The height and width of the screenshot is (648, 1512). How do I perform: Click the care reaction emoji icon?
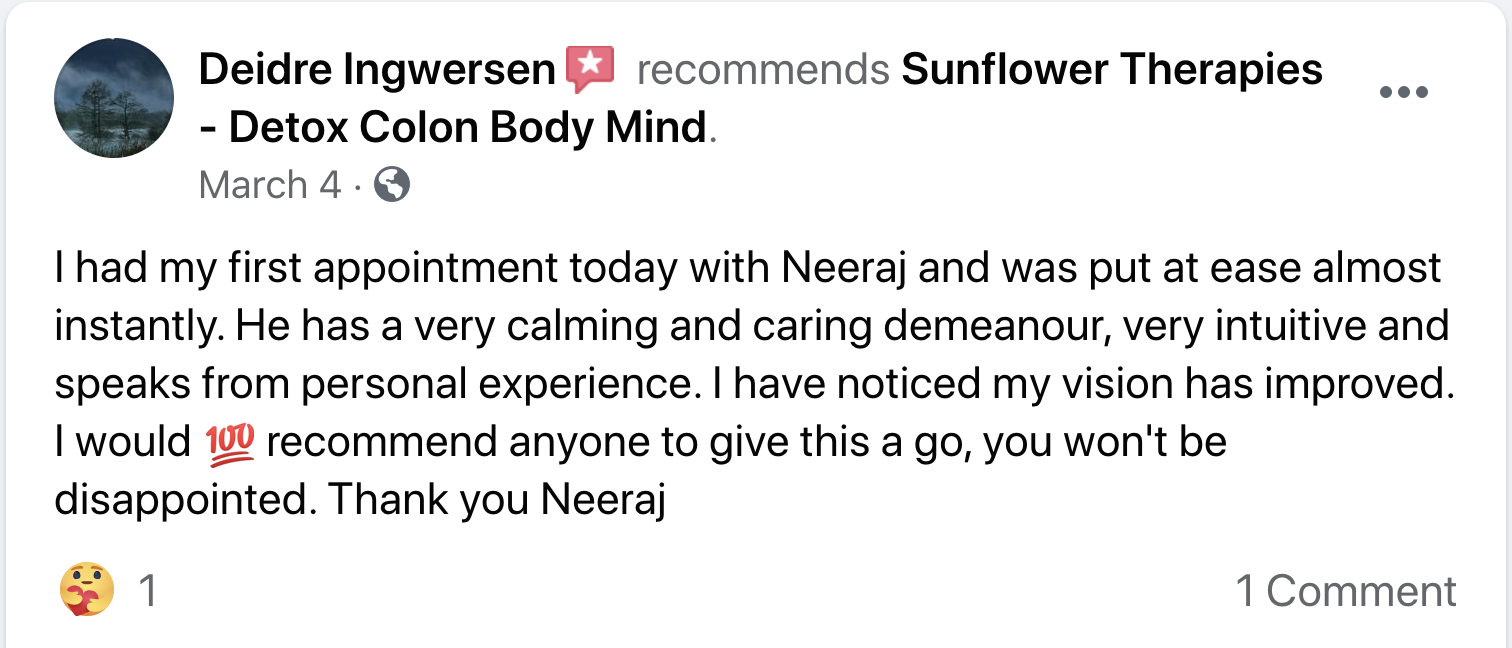(x=86, y=590)
